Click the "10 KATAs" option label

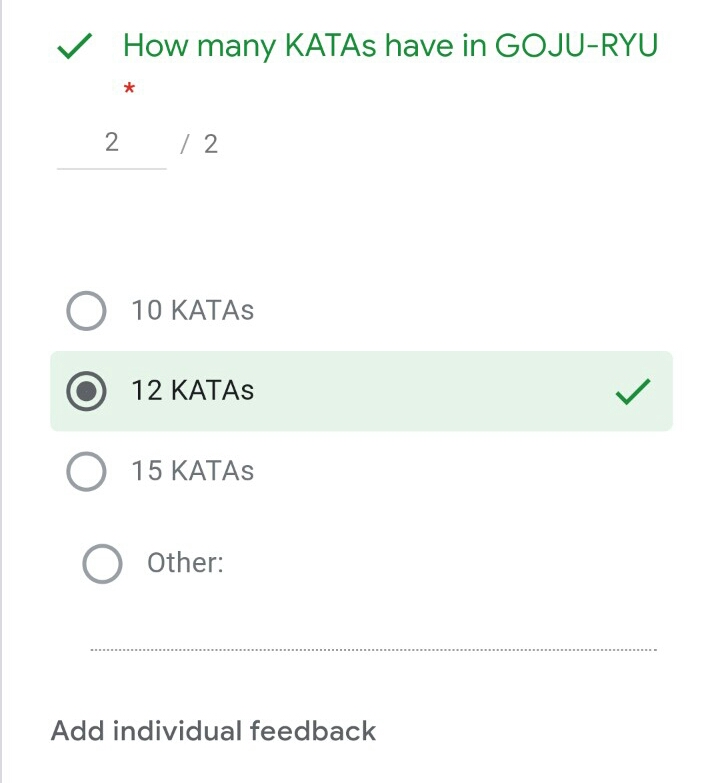(x=192, y=310)
